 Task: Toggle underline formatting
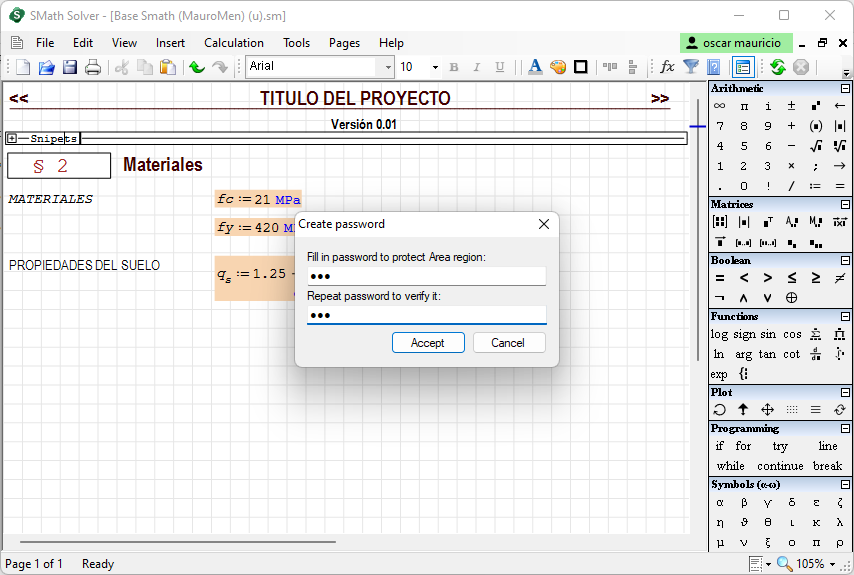498,67
